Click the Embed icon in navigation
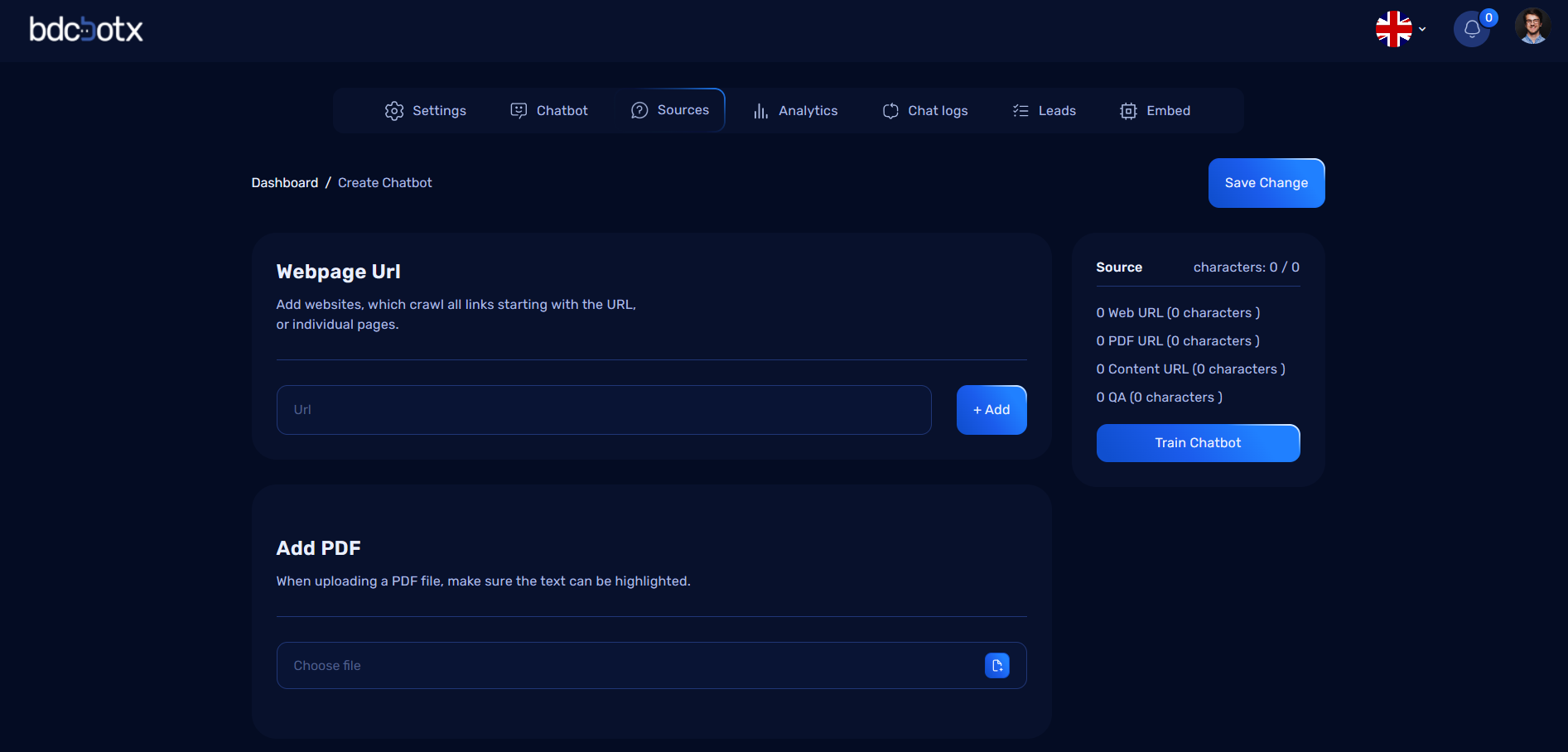This screenshot has height=752, width=1568. [x=1128, y=111]
